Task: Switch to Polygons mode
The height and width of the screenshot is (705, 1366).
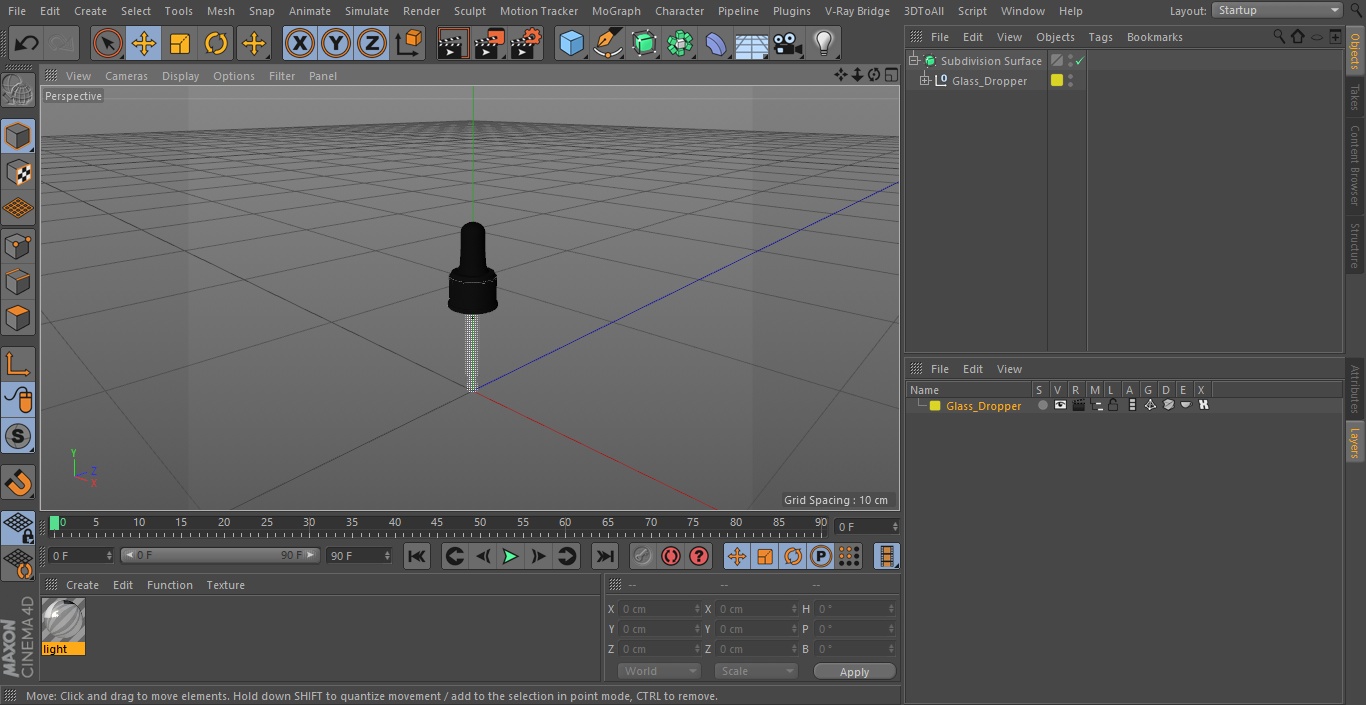Action: coord(18,318)
